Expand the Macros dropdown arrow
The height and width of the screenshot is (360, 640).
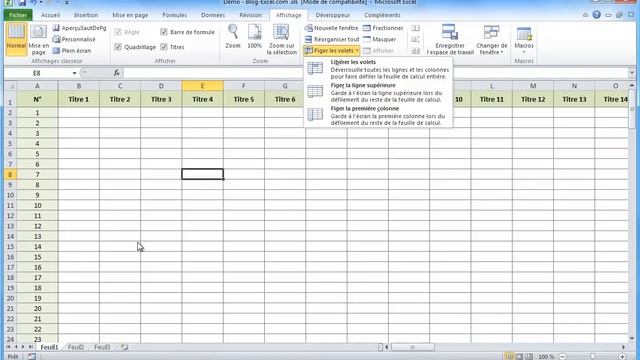tap(524, 52)
